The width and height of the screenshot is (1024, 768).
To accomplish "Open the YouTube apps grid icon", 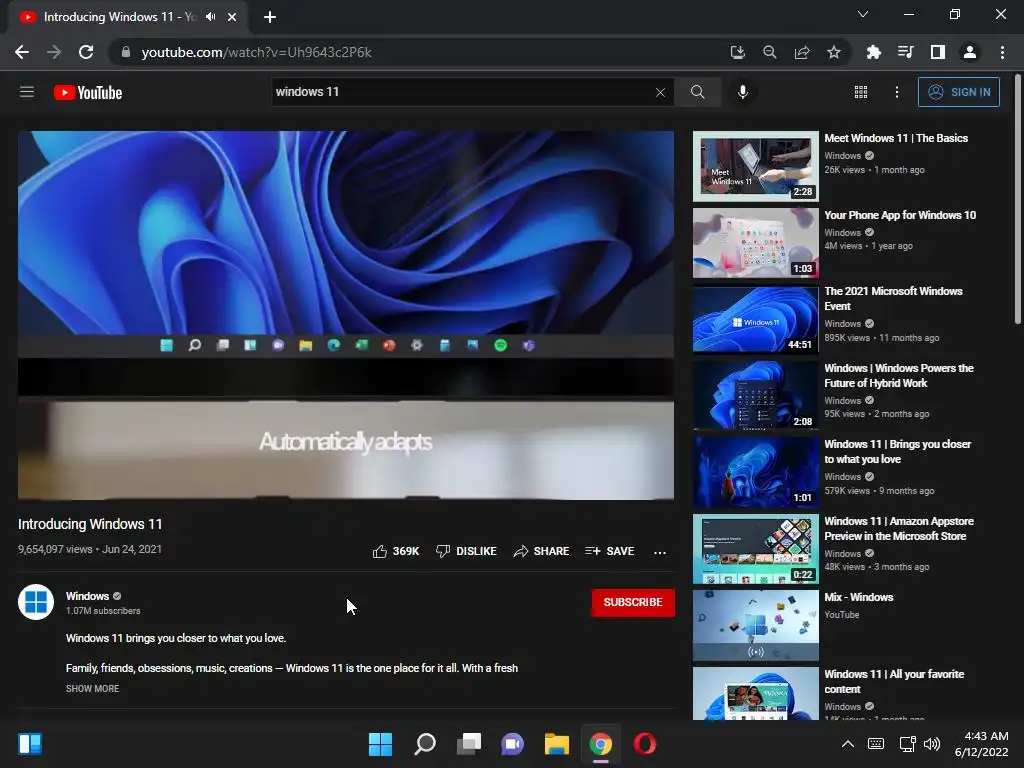I will [x=861, y=92].
